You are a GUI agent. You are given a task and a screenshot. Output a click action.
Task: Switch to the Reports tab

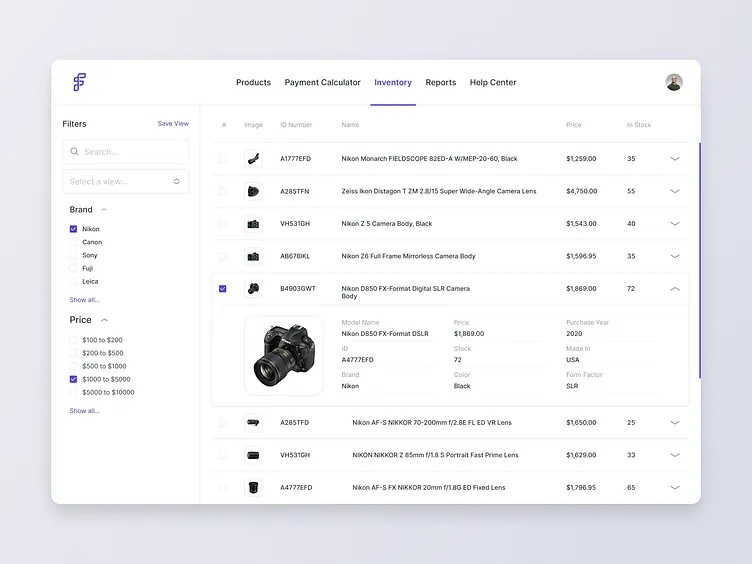coord(440,82)
